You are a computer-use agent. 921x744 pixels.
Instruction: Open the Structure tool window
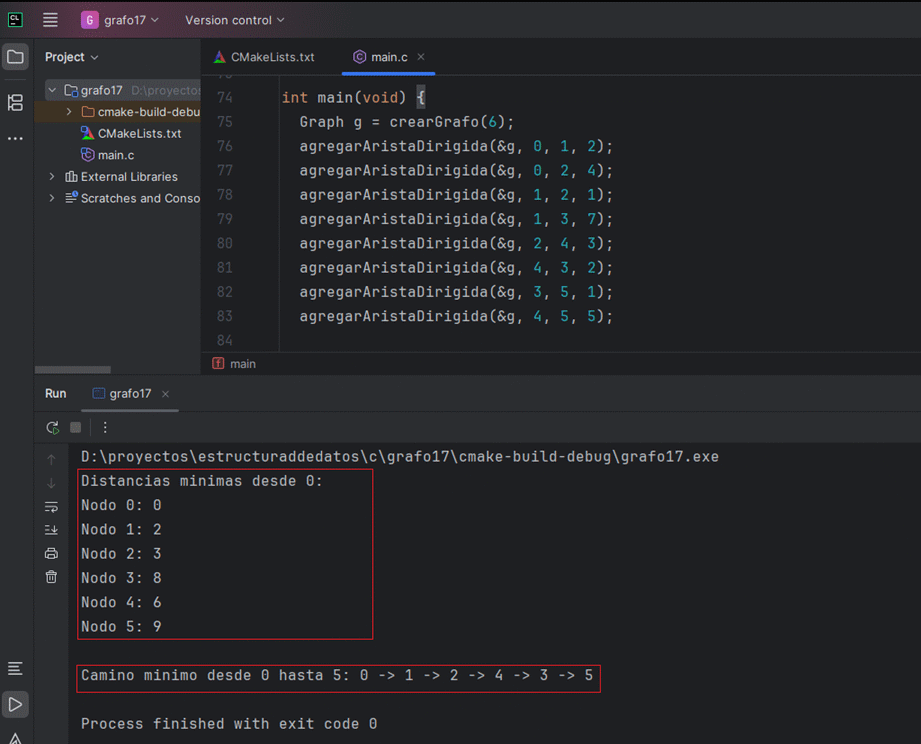point(15,102)
